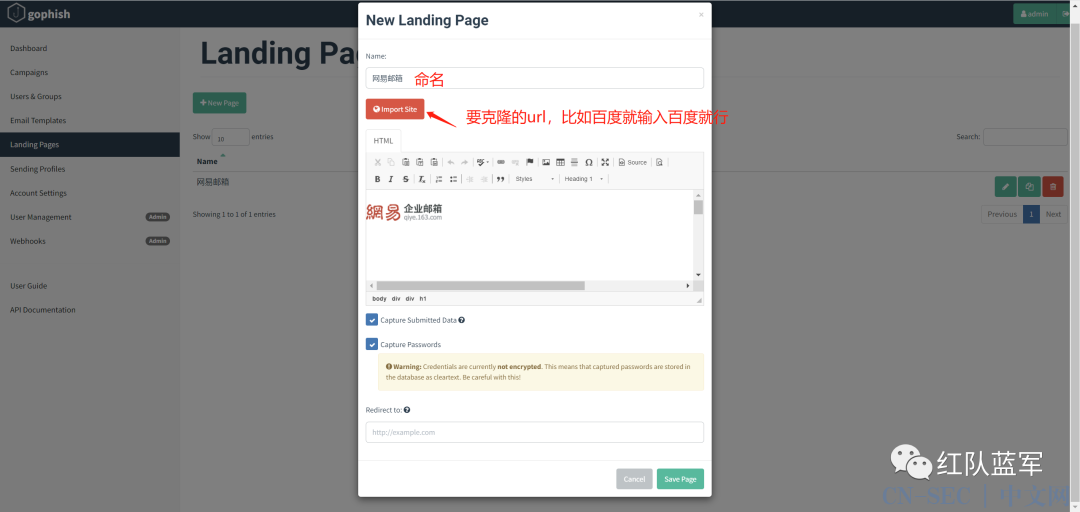The height and width of the screenshot is (512, 1080).
Task: Insert a numbered list
Action: 439,179
